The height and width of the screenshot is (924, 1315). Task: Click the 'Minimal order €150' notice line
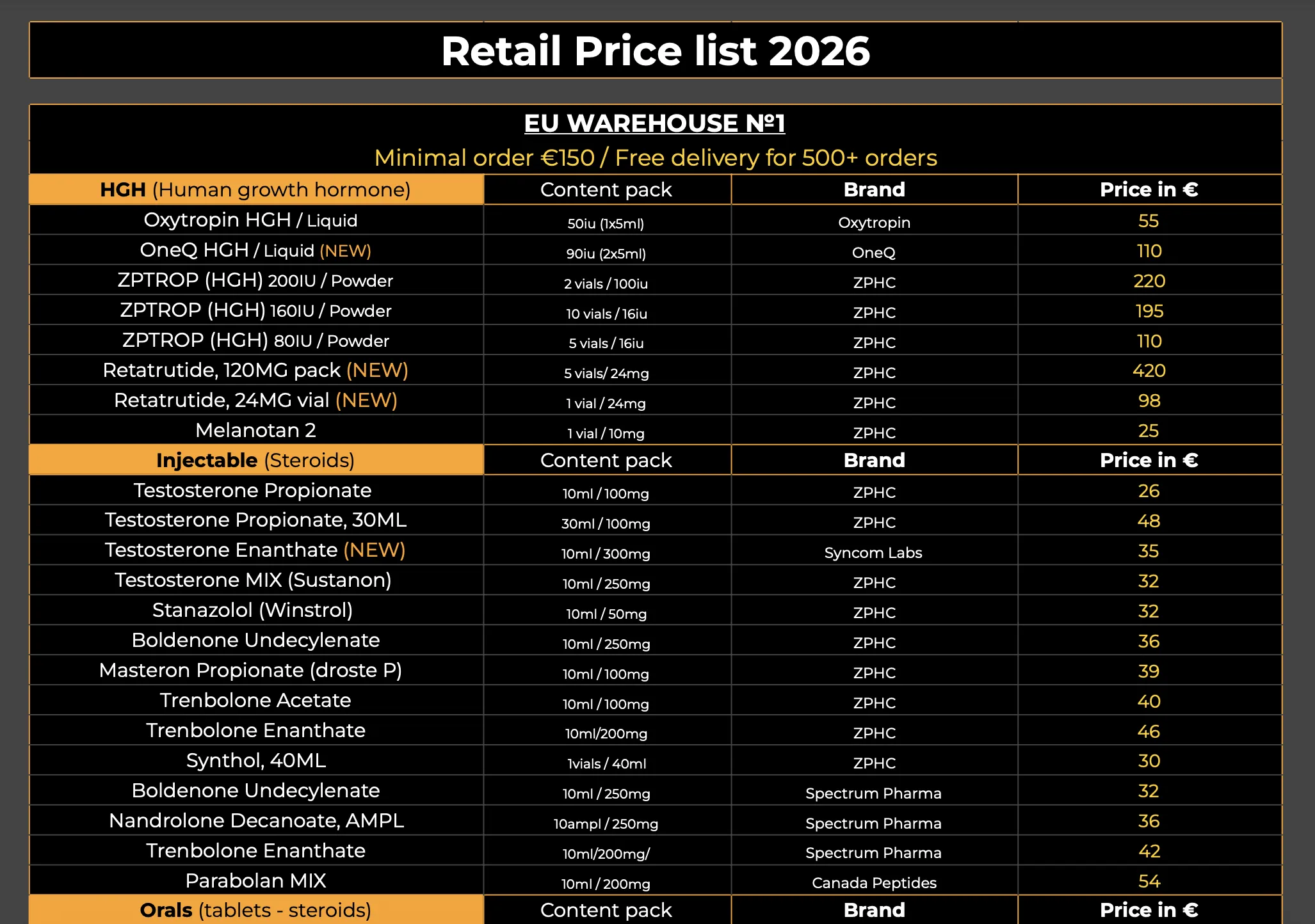coord(656,157)
